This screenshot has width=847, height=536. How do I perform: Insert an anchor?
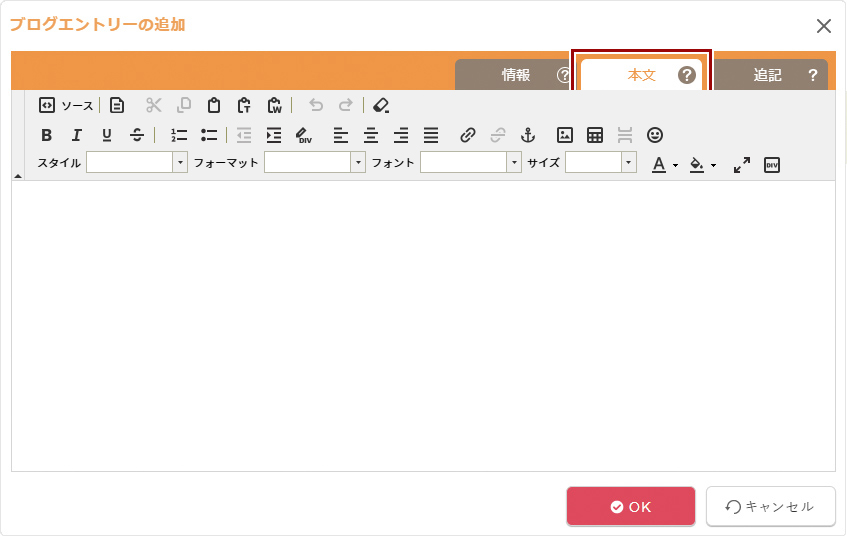pyautogui.click(x=529, y=135)
